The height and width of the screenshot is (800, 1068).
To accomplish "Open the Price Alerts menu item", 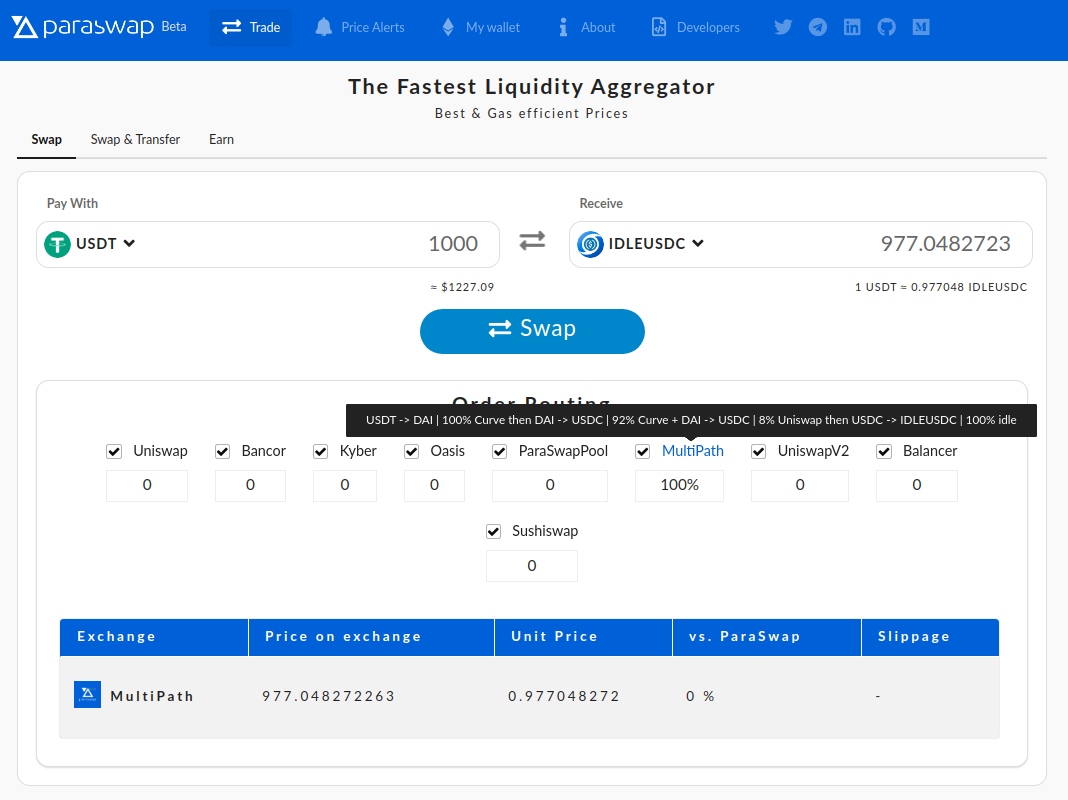I will click(x=360, y=27).
